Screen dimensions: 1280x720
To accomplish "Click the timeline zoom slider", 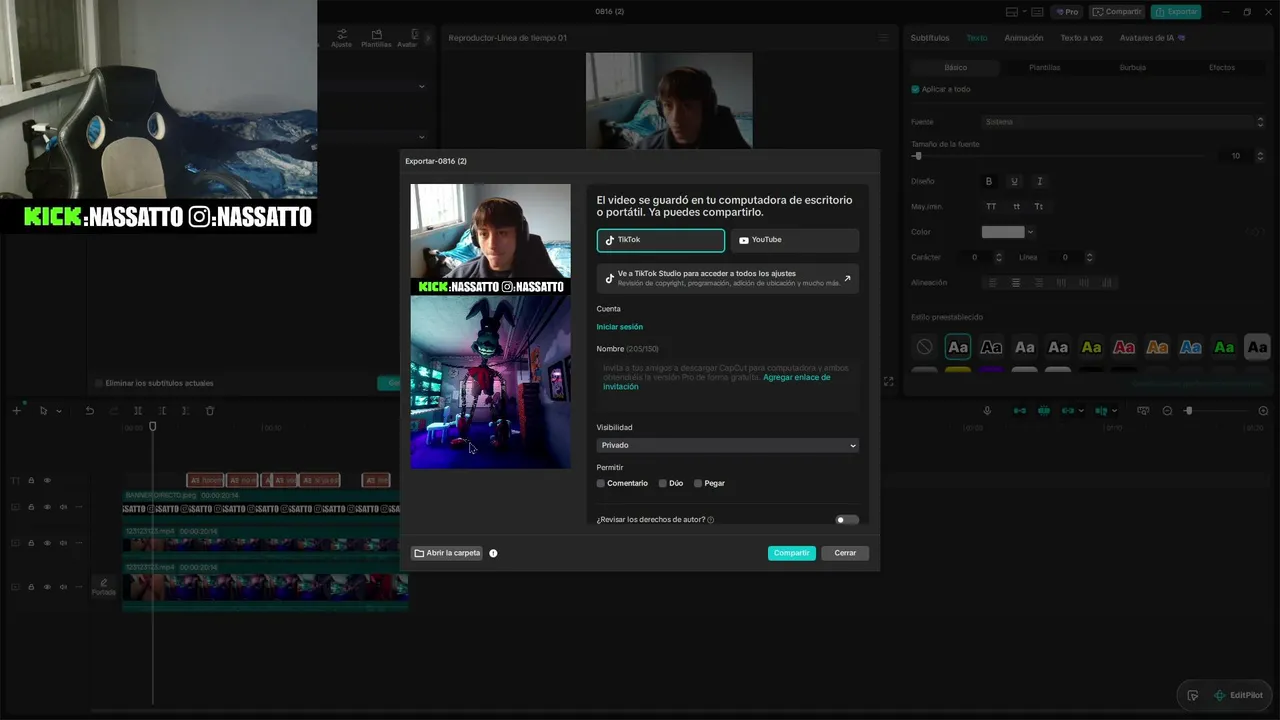I will 1216,411.
